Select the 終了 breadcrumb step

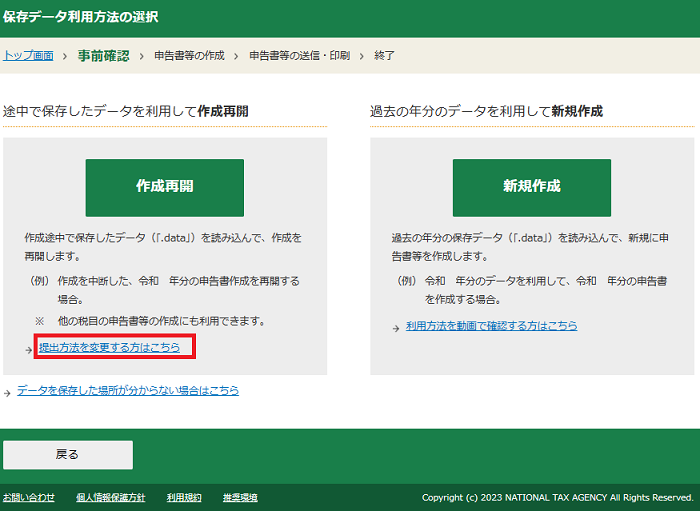(384, 55)
